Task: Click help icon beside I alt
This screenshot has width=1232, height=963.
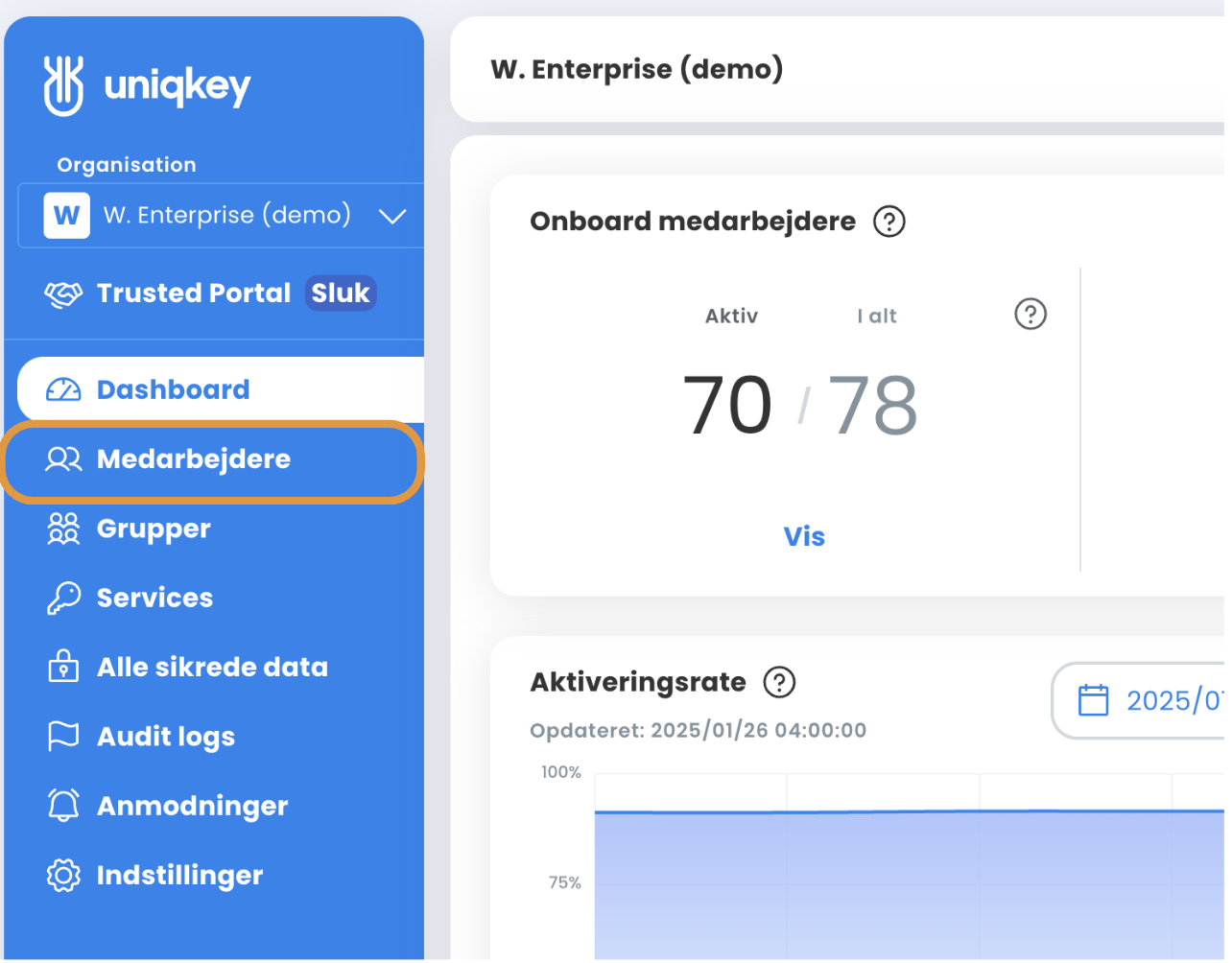Action: 1031,314
